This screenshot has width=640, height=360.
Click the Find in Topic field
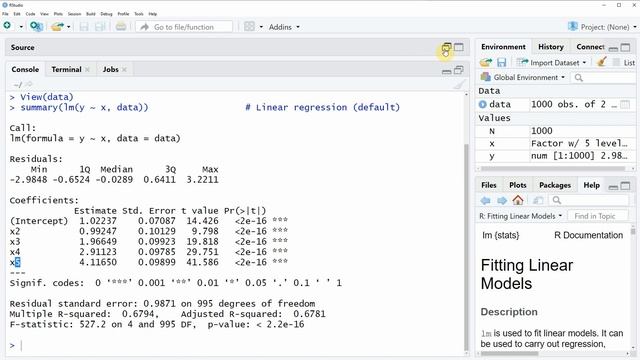[598, 216]
